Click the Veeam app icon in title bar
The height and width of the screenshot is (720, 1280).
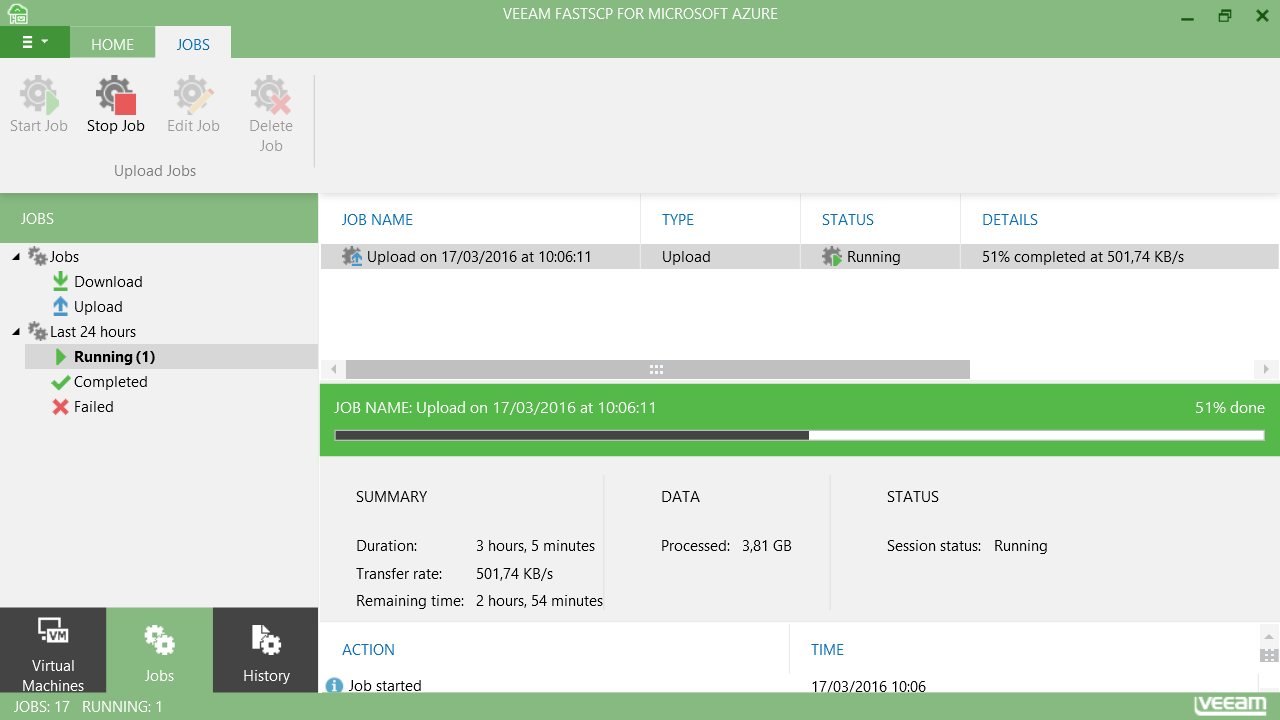(x=17, y=13)
